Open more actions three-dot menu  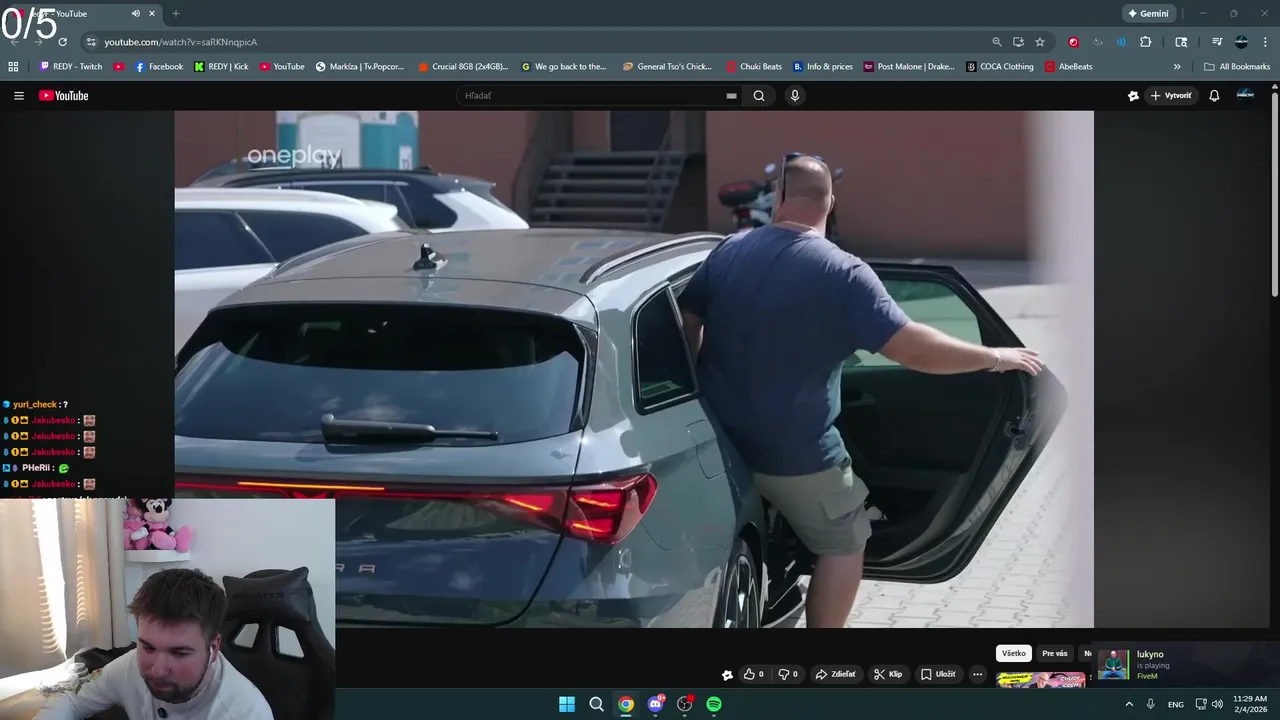(978, 674)
